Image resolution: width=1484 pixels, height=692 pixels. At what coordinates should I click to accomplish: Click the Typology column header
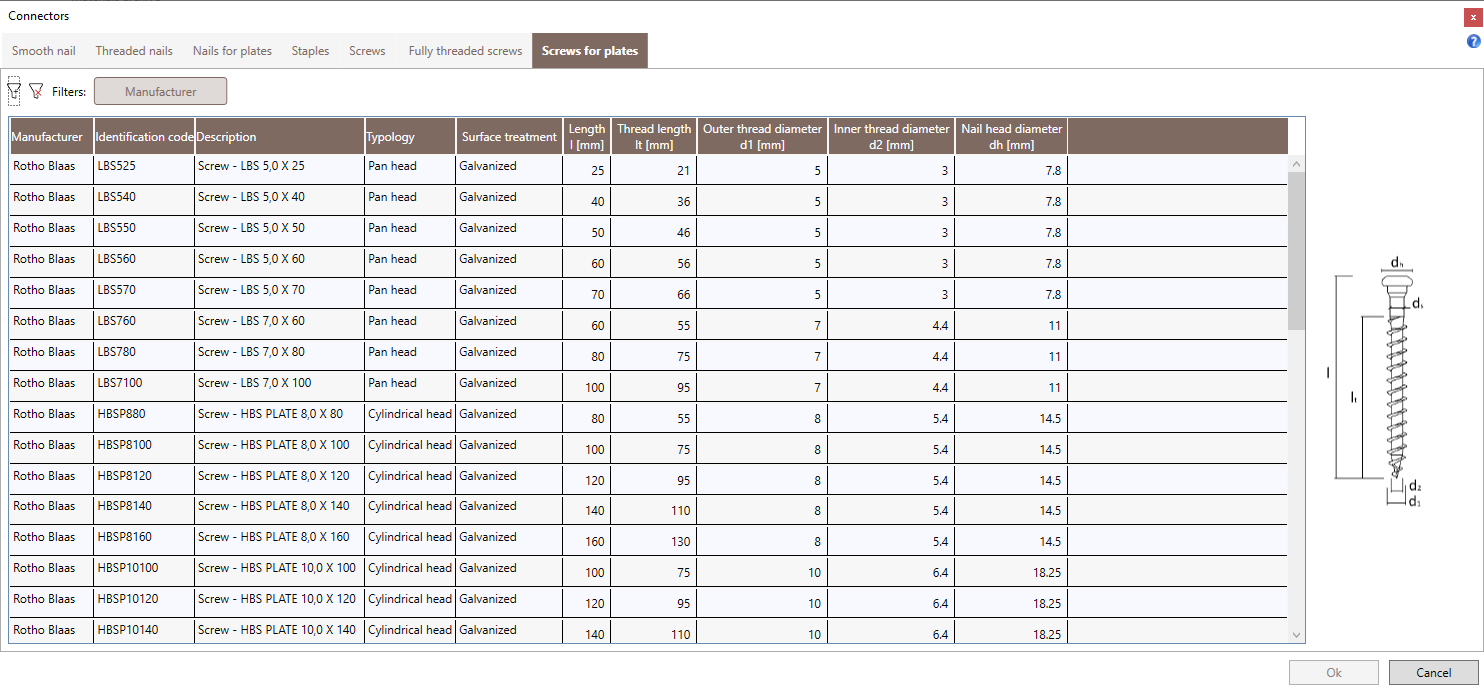(x=410, y=137)
